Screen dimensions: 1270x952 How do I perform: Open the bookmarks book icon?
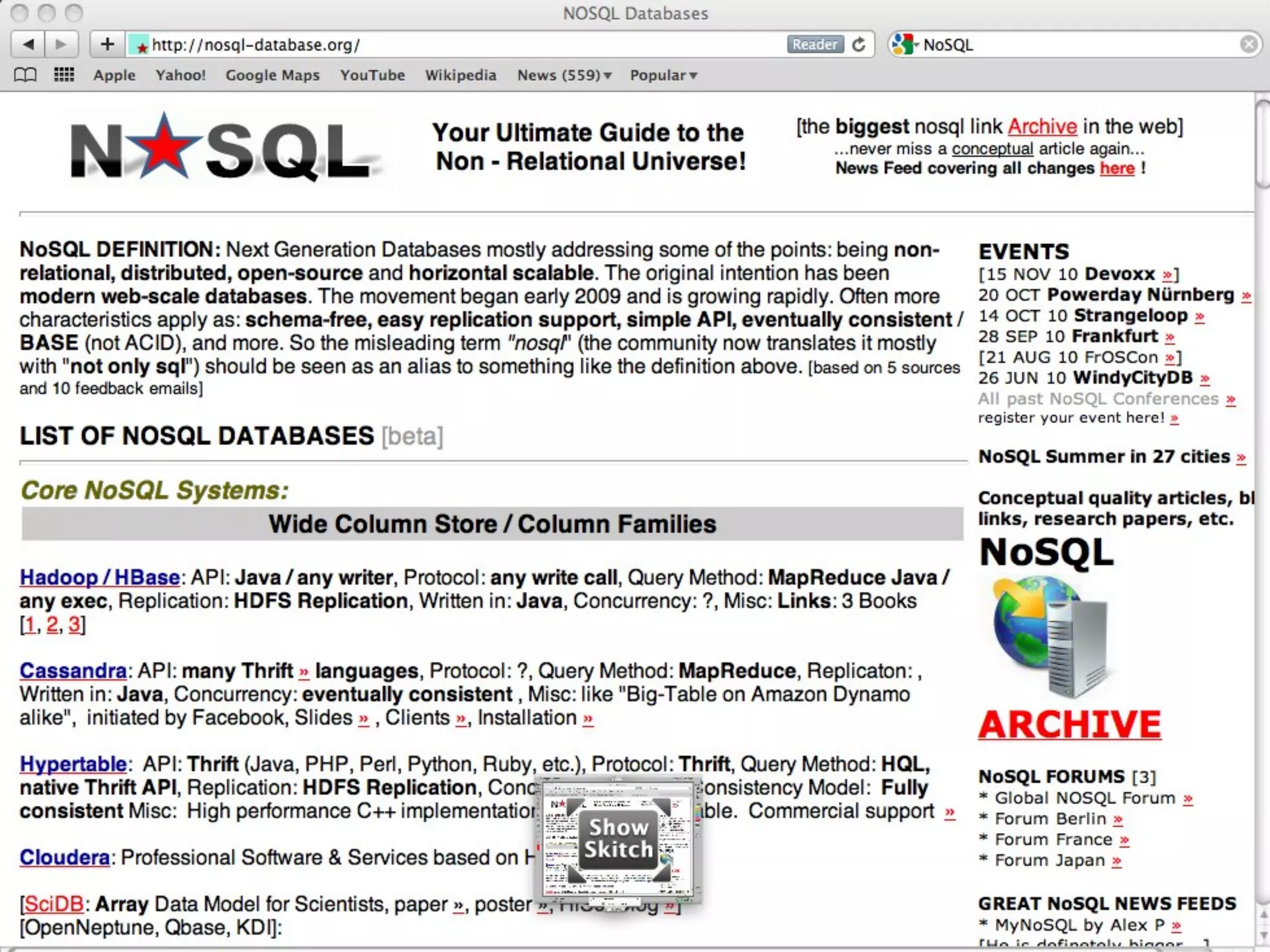point(25,76)
